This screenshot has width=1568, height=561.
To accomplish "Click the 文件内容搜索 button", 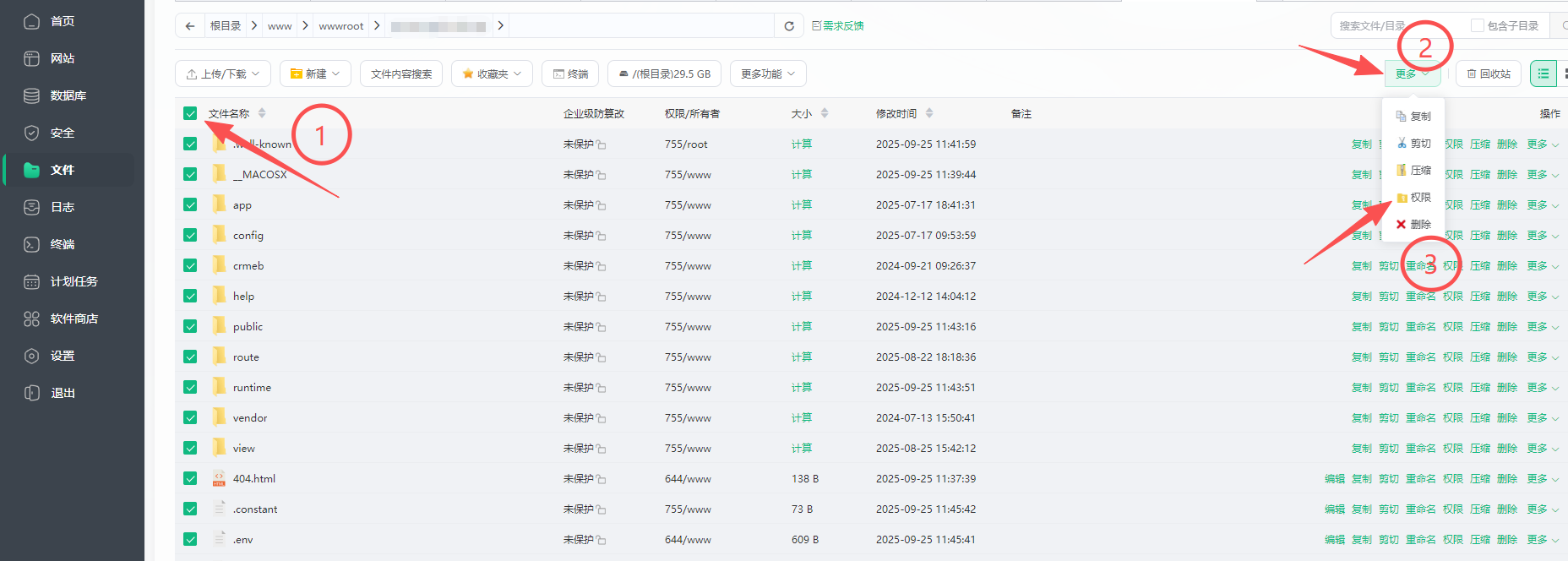I will click(401, 74).
